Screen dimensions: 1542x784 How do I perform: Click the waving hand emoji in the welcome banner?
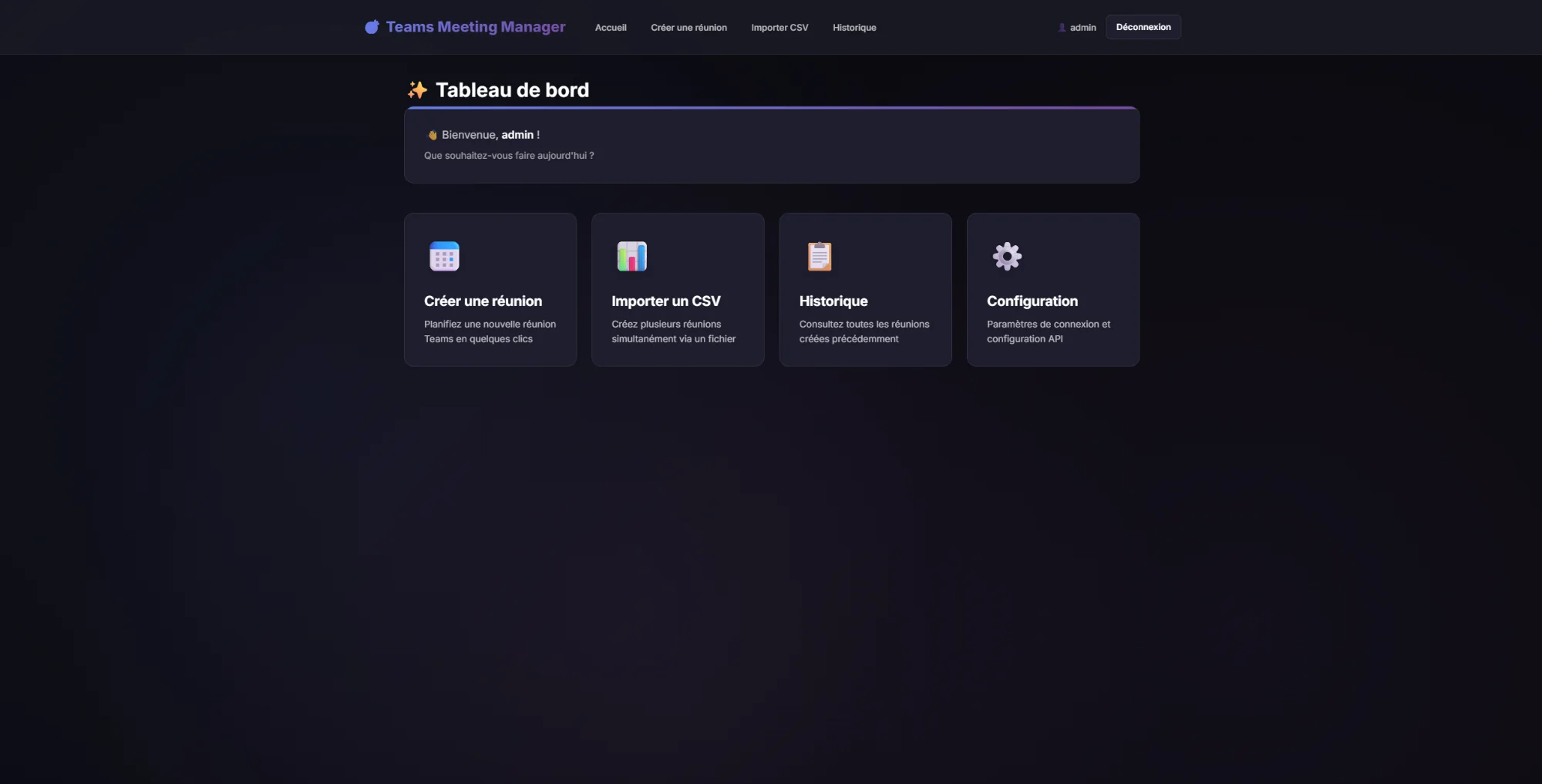(x=433, y=134)
